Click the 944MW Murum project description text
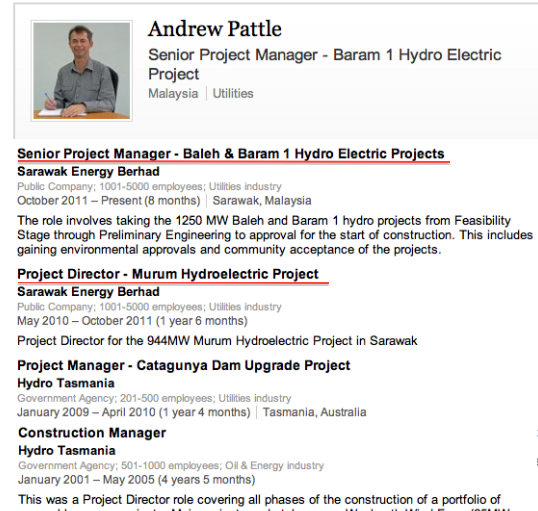Screen dimensions: 538x511 tap(217, 341)
